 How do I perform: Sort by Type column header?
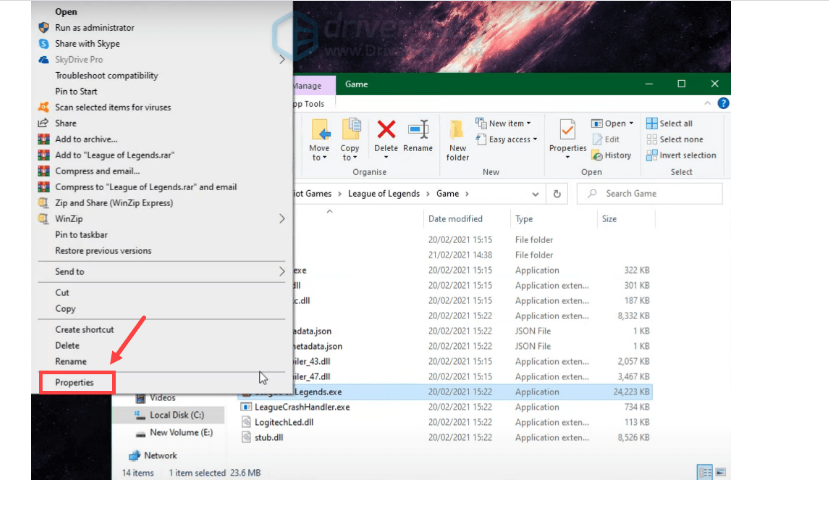click(x=524, y=219)
